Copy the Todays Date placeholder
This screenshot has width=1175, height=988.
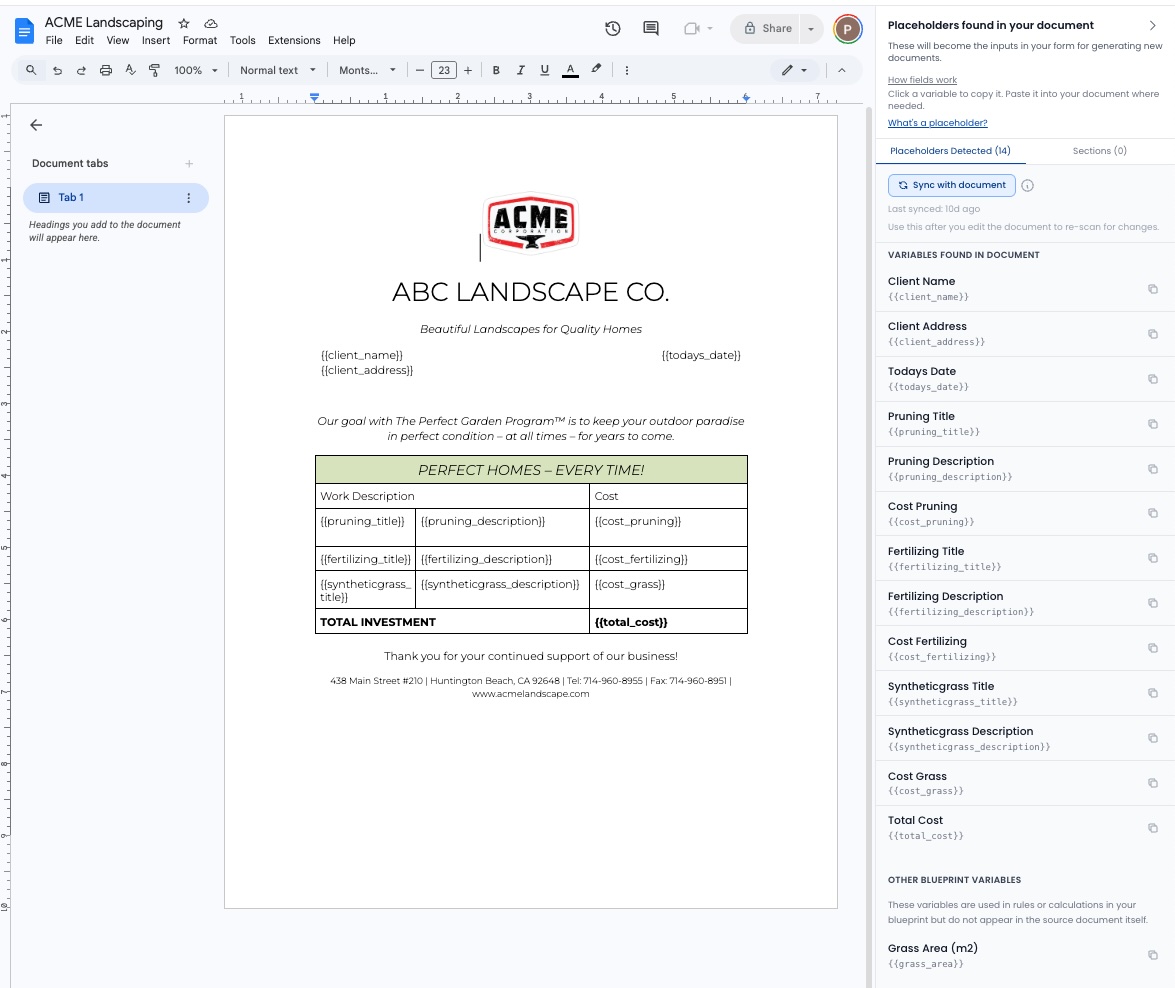[x=1153, y=379]
